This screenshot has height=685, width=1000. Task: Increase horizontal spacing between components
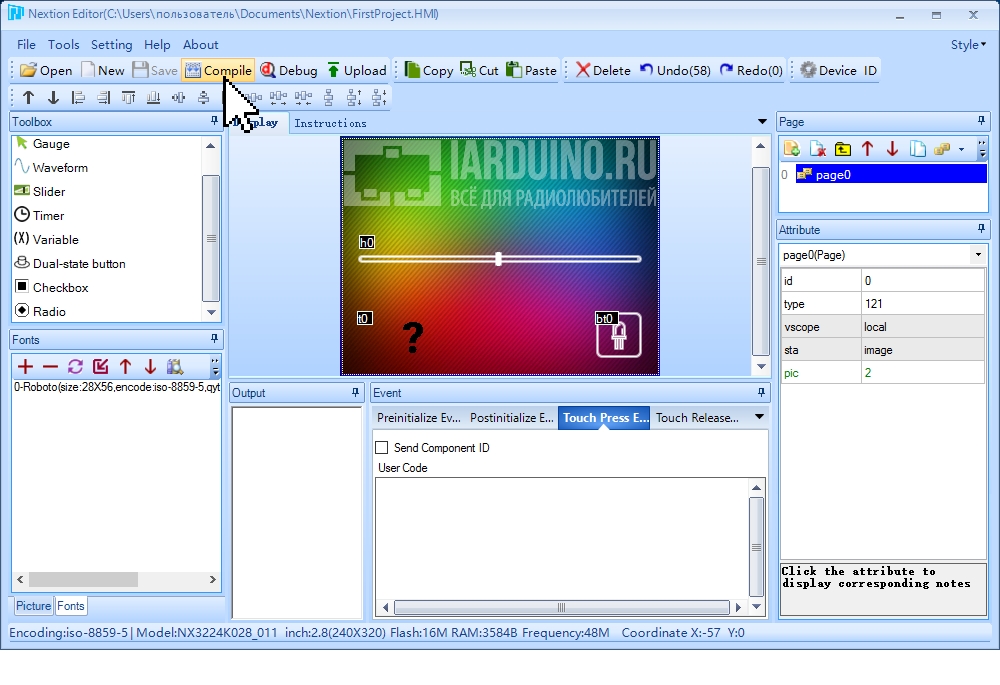tap(279, 97)
